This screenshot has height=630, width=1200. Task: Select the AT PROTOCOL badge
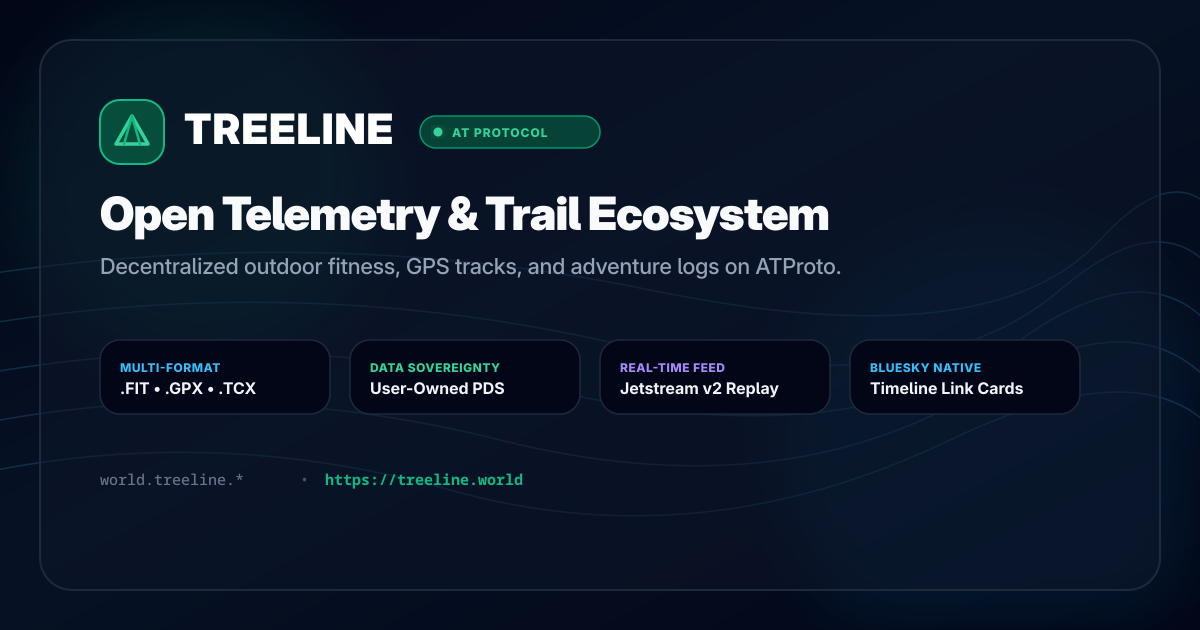click(x=510, y=132)
